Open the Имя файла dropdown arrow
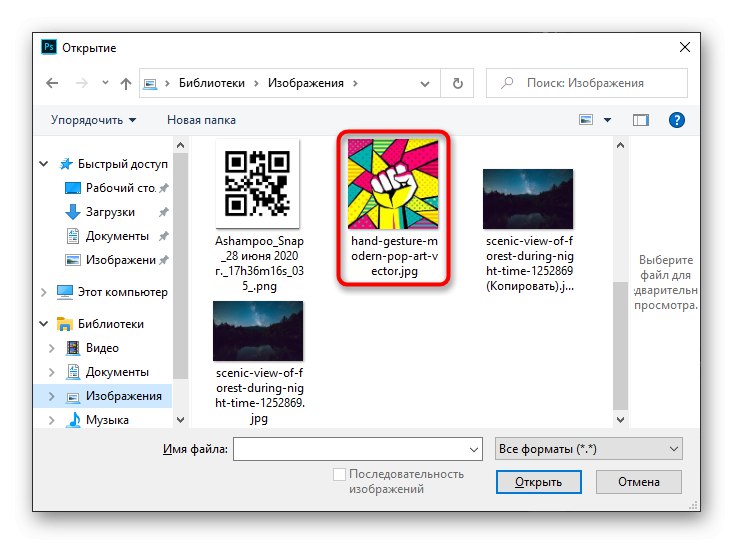The height and width of the screenshot is (544, 733). [474, 450]
